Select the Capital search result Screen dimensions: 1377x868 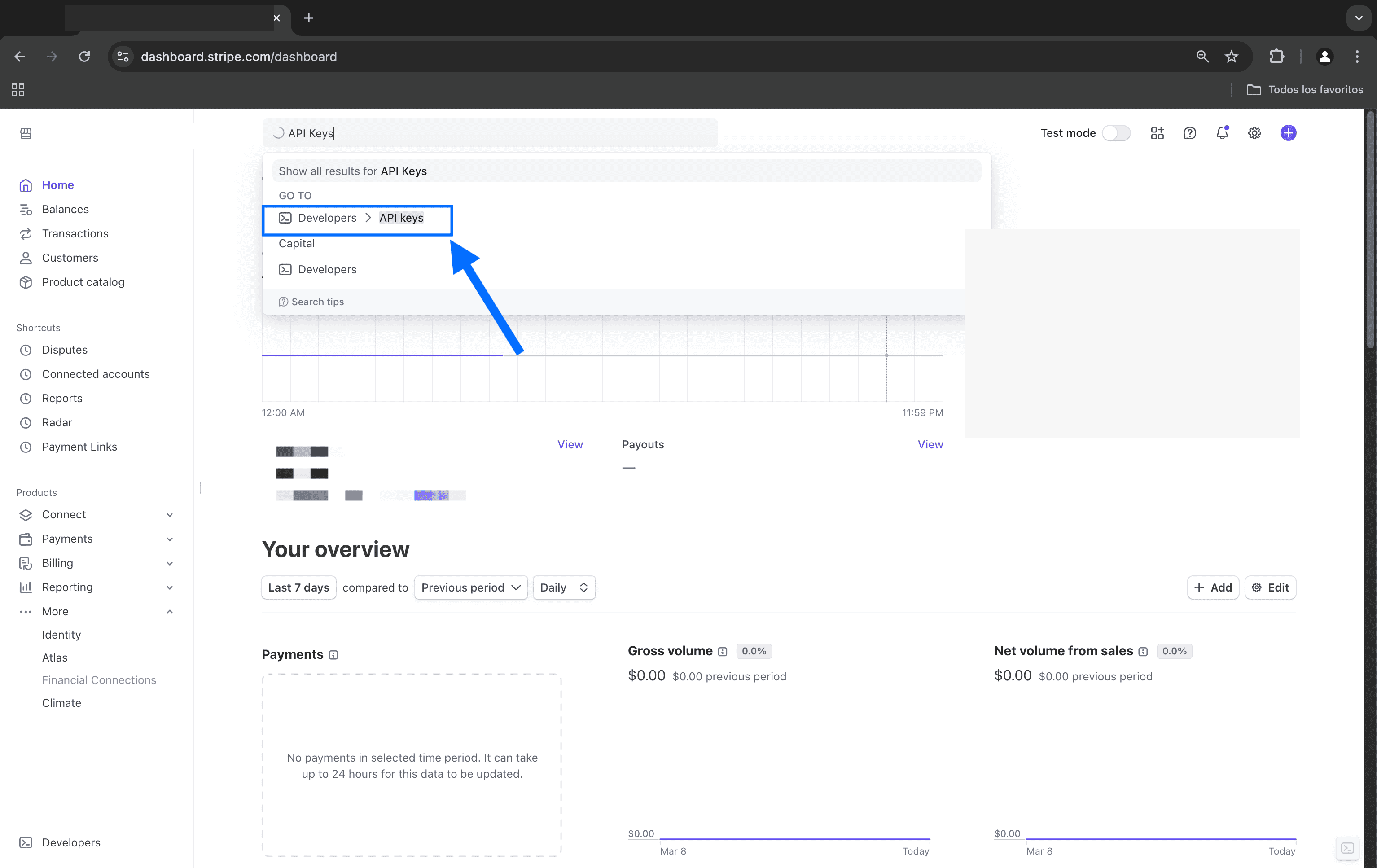click(x=297, y=244)
